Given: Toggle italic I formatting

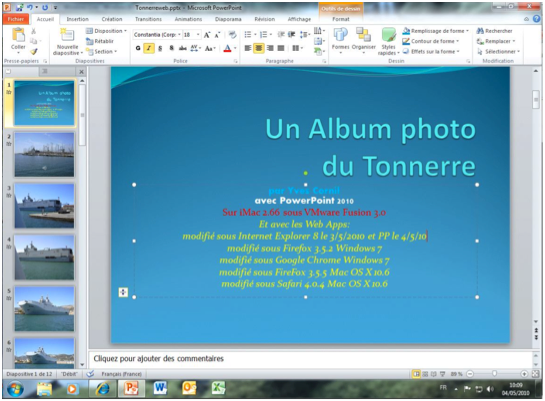Looking at the screenshot, I should [149, 48].
